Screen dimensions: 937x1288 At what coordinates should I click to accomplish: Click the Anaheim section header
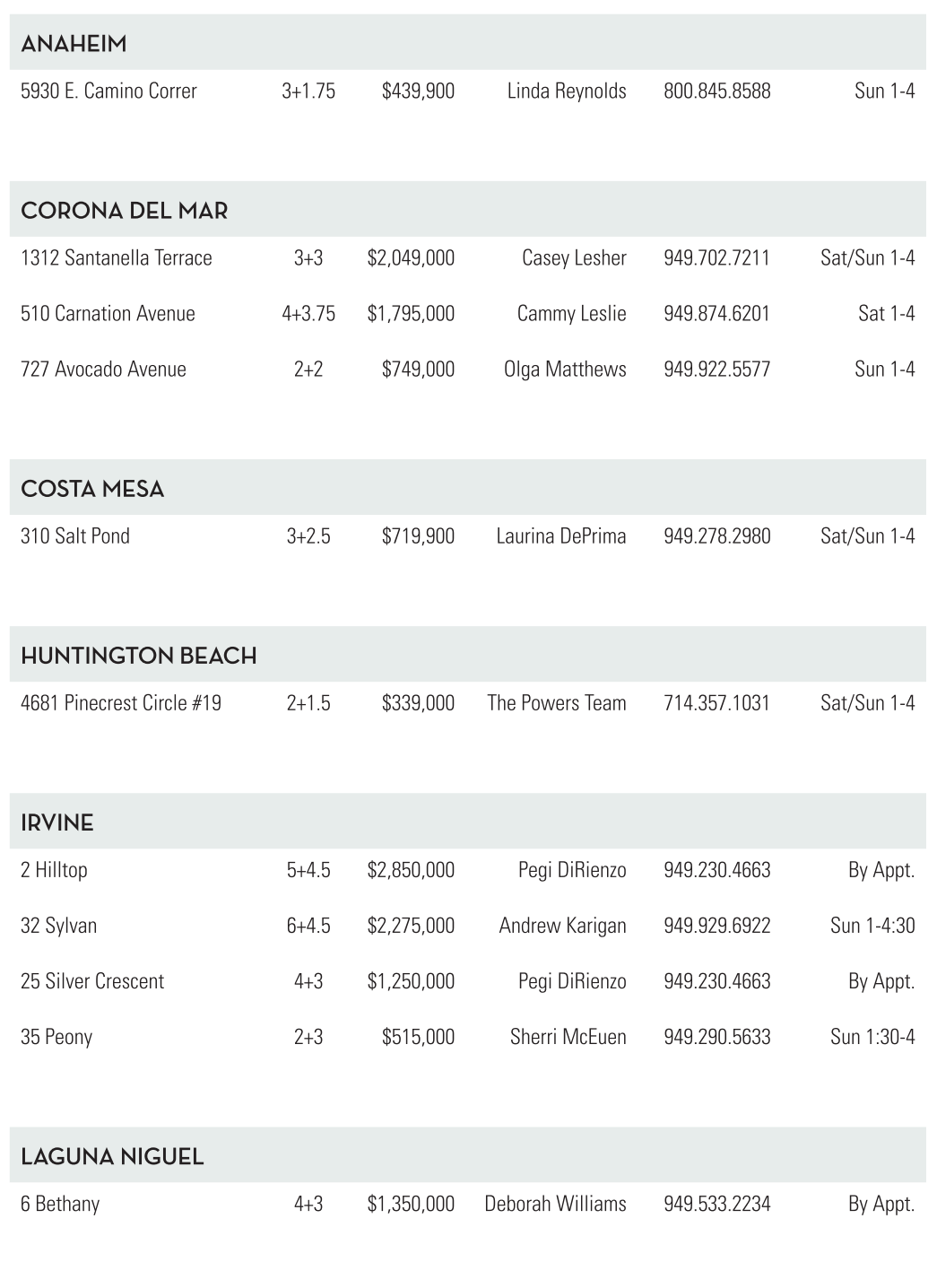coord(74,43)
